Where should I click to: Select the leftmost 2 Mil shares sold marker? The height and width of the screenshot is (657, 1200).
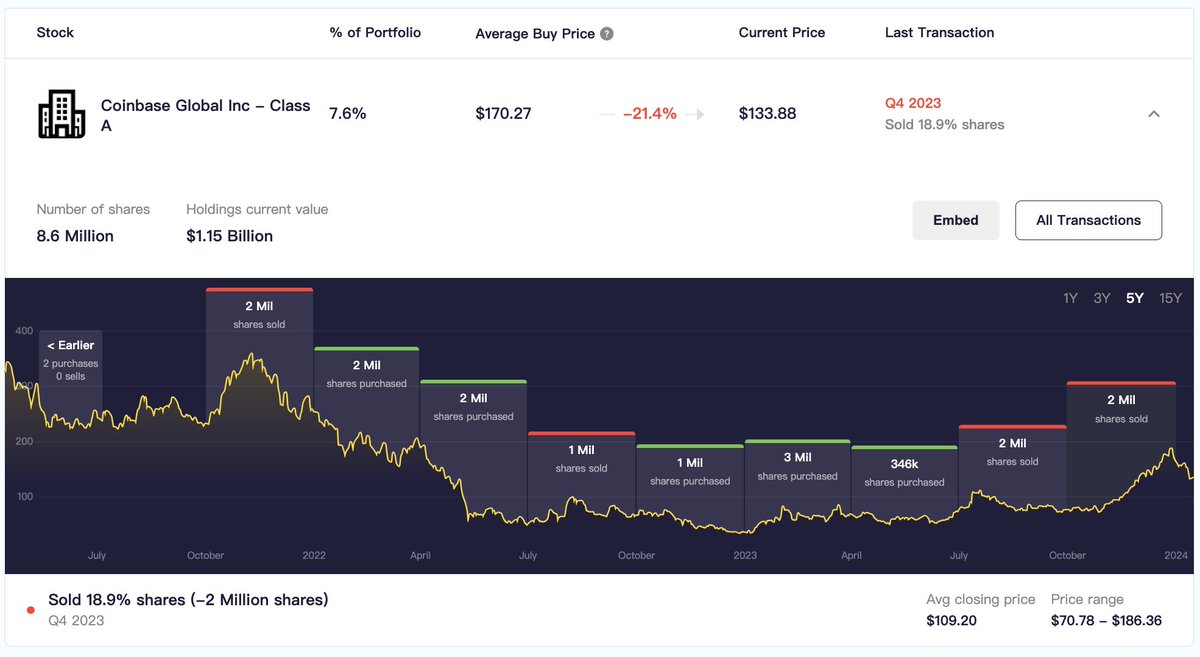click(258, 312)
